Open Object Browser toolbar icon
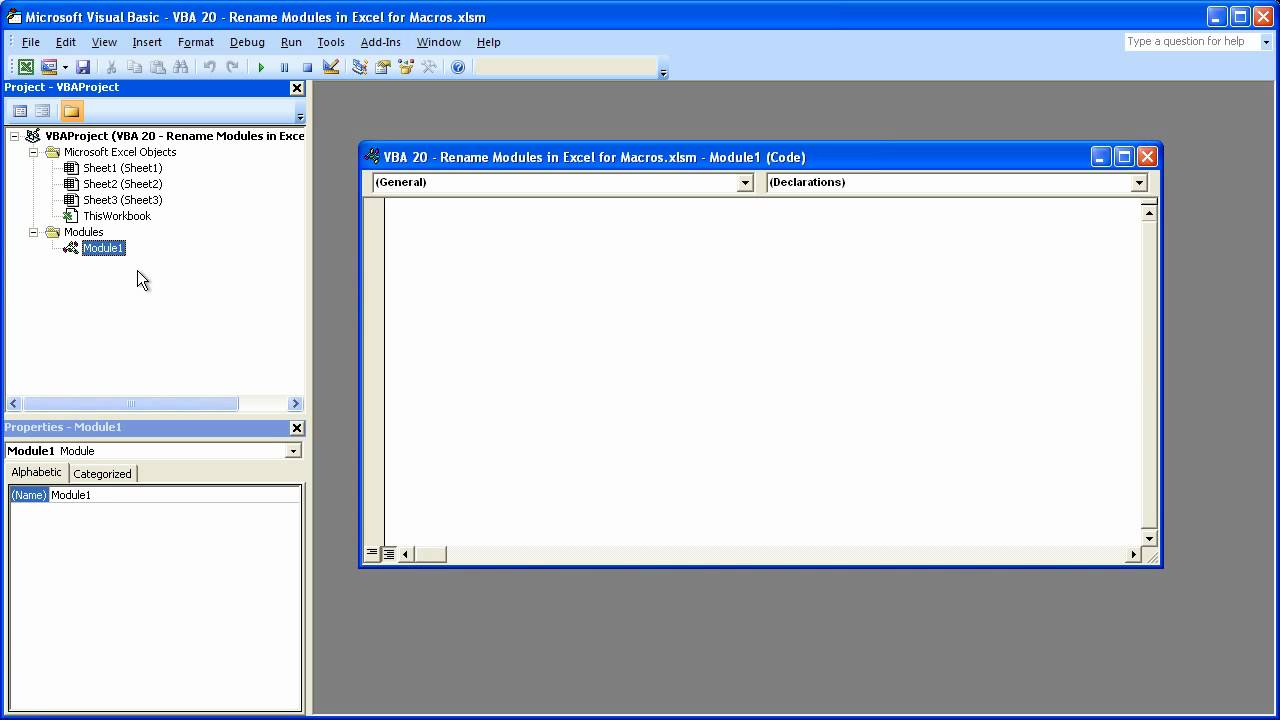Image resolution: width=1280 pixels, height=720 pixels. pyautogui.click(x=405, y=67)
